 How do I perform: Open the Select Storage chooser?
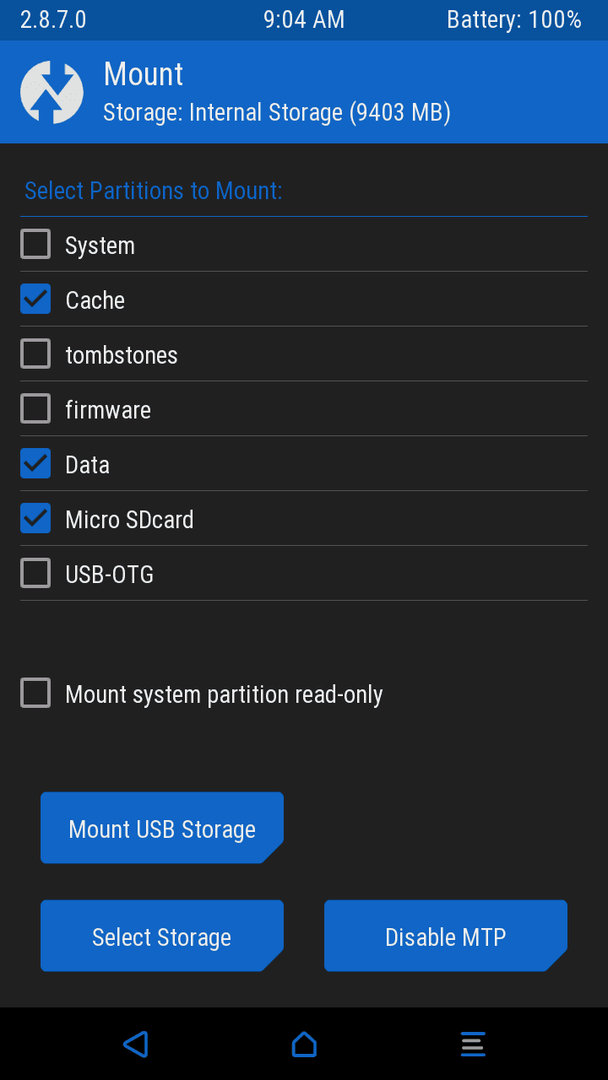click(162, 936)
